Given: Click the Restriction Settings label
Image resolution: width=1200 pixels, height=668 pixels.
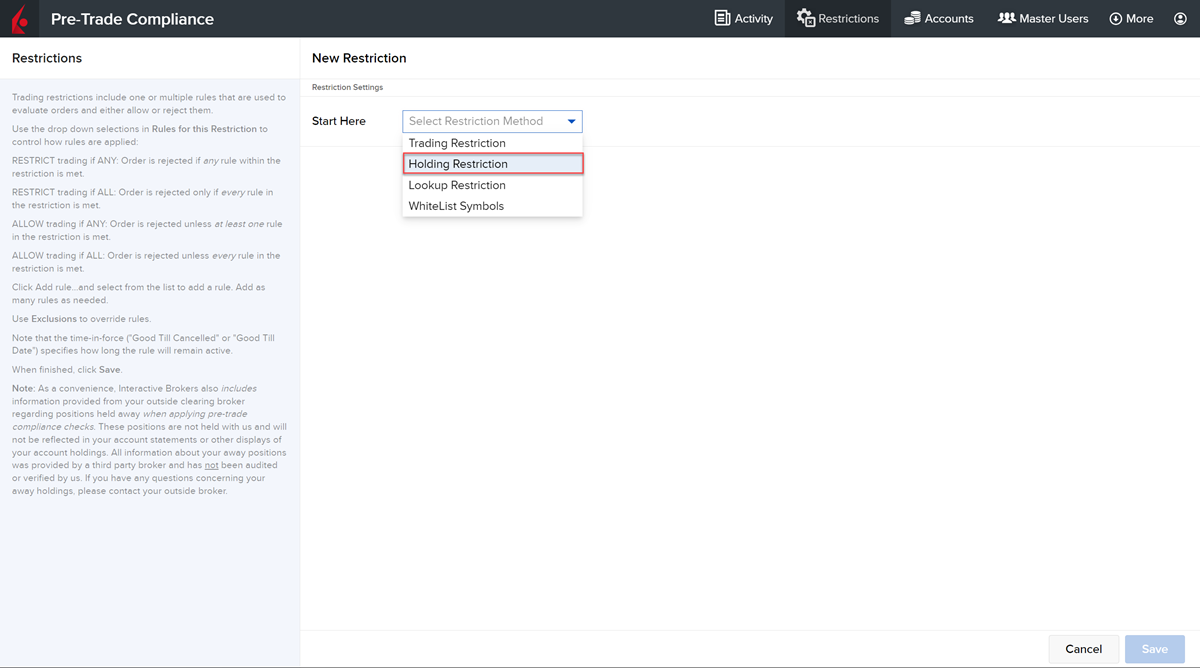Looking at the screenshot, I should pos(347,87).
